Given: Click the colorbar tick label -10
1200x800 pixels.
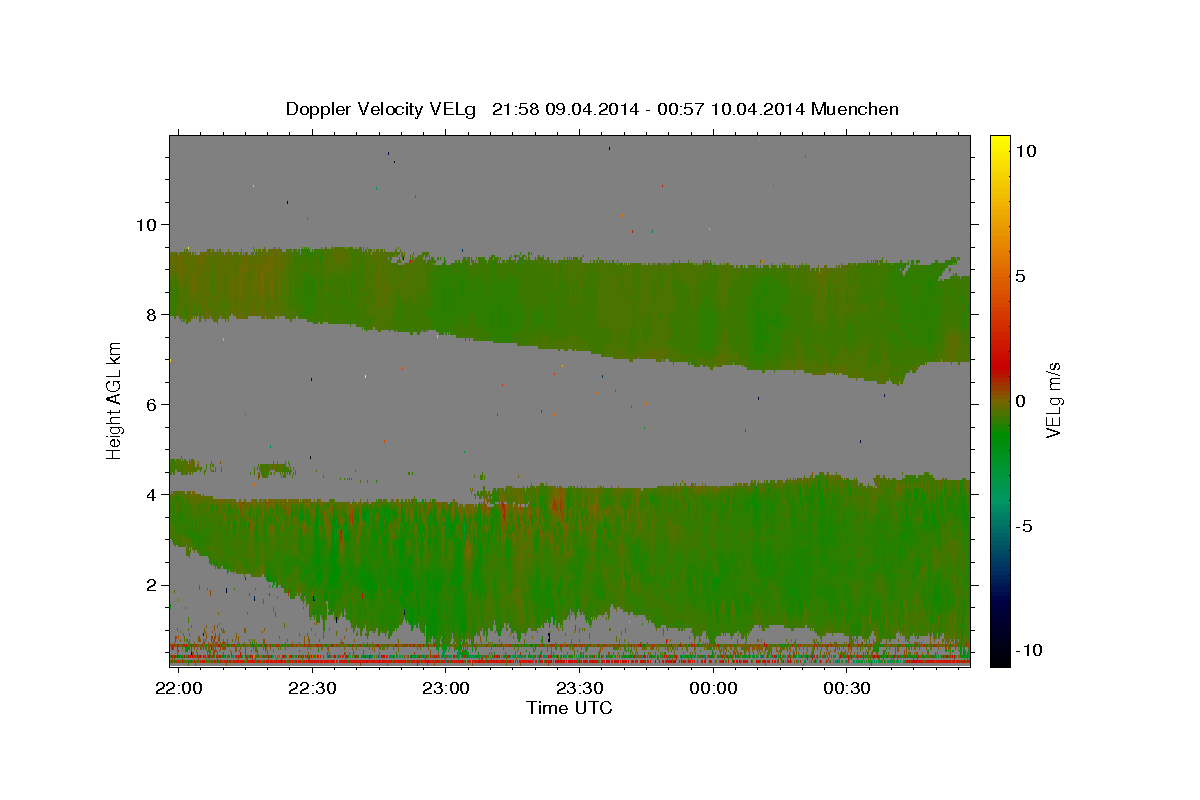Looking at the screenshot, I should [x=1029, y=650].
